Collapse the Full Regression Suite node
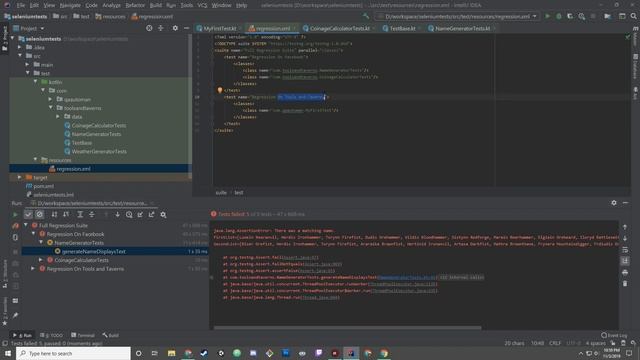Screen dimensions: 640x360 (x=26, y=225)
